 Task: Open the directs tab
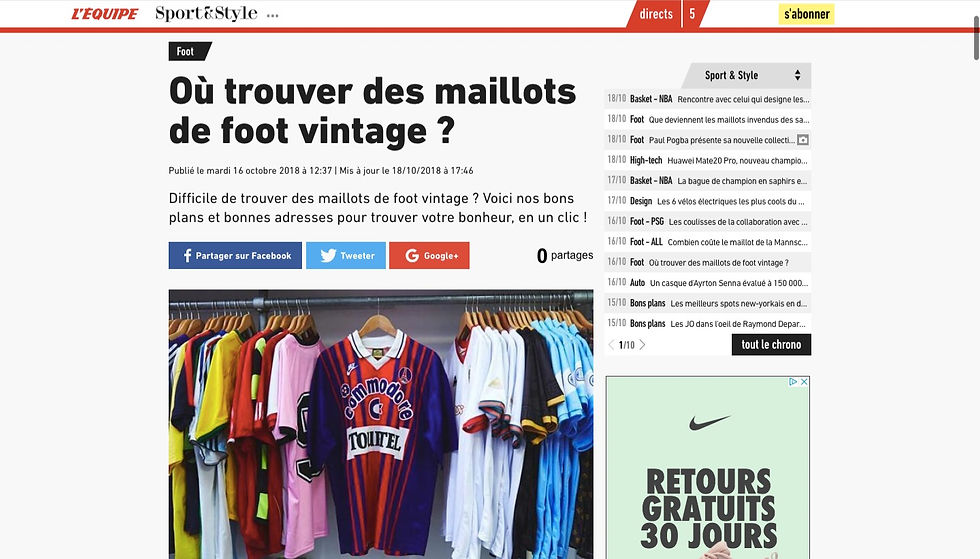656,14
